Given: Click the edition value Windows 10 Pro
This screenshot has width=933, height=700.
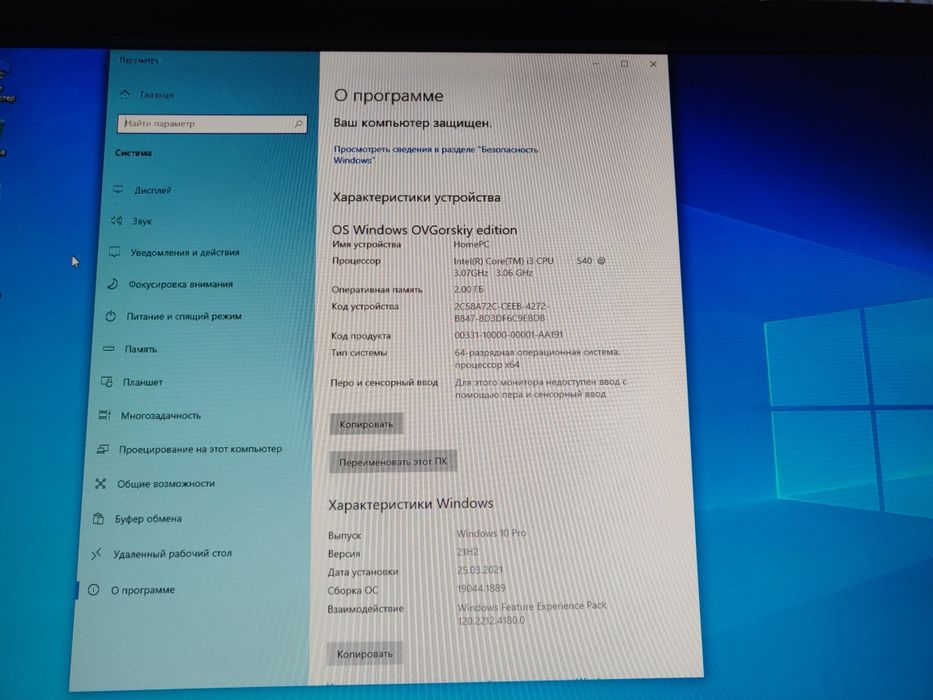Looking at the screenshot, I should [x=491, y=533].
